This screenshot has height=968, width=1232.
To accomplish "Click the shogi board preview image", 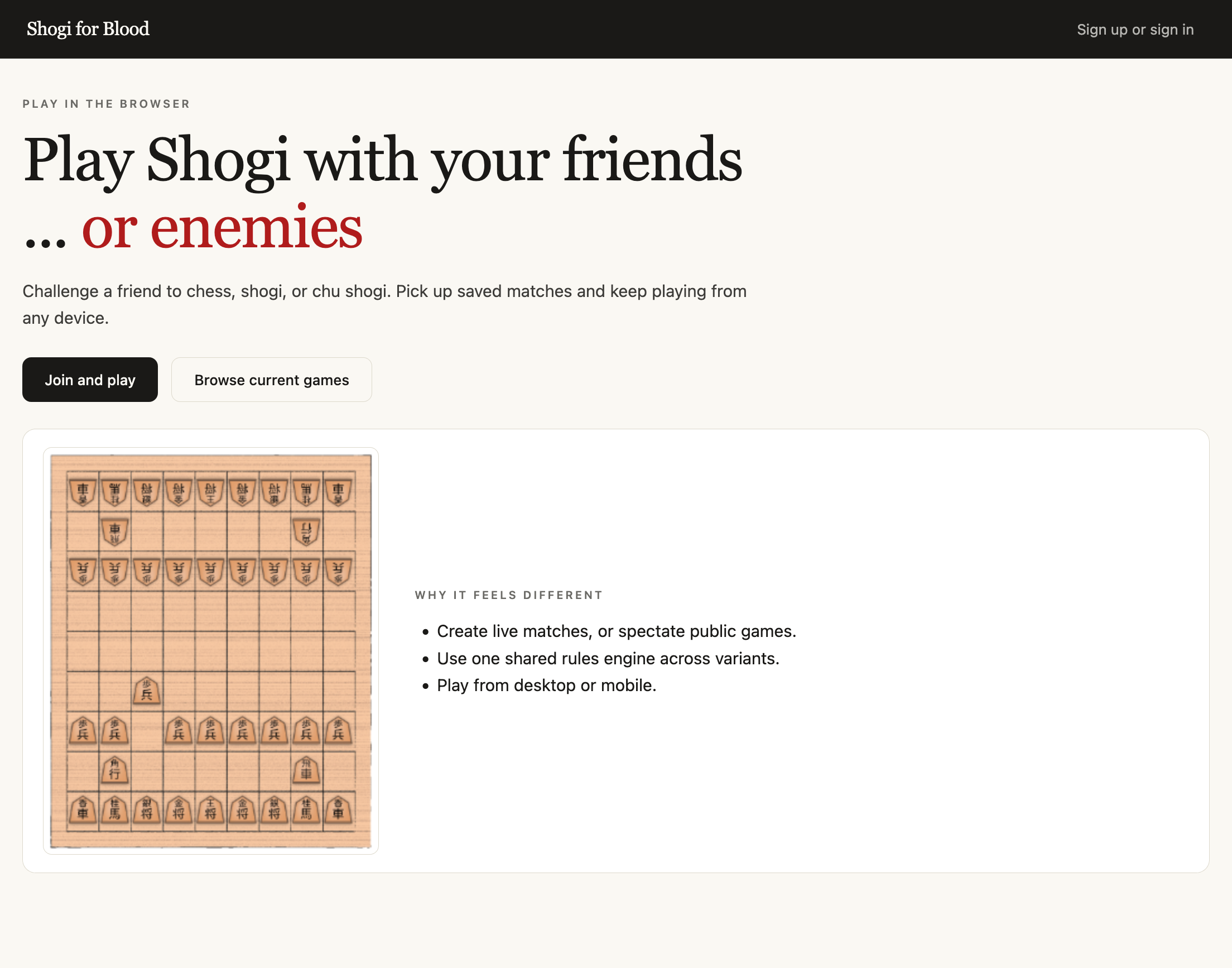I will tap(211, 649).
